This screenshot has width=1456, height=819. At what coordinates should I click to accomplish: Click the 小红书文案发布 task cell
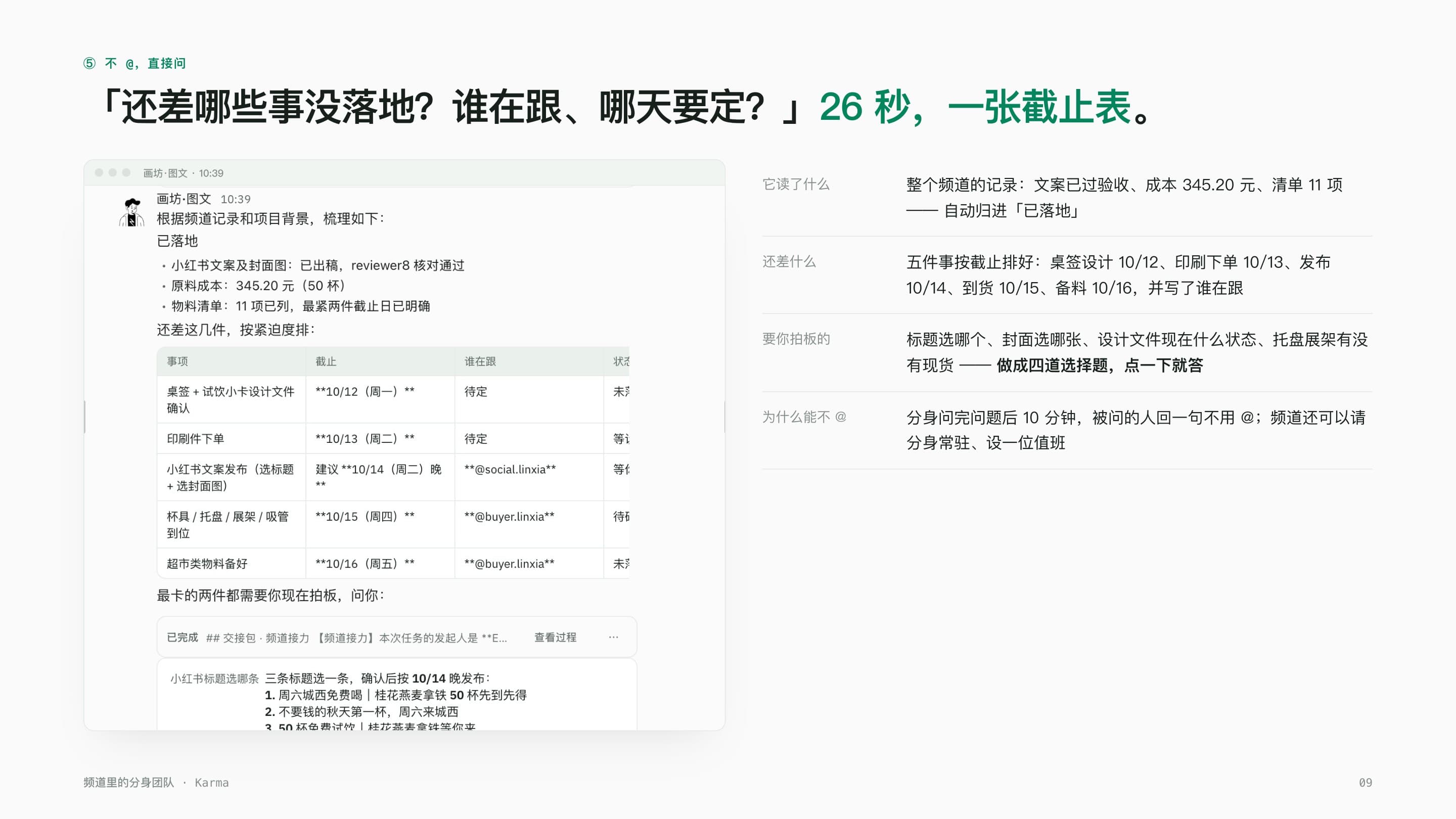(231, 477)
